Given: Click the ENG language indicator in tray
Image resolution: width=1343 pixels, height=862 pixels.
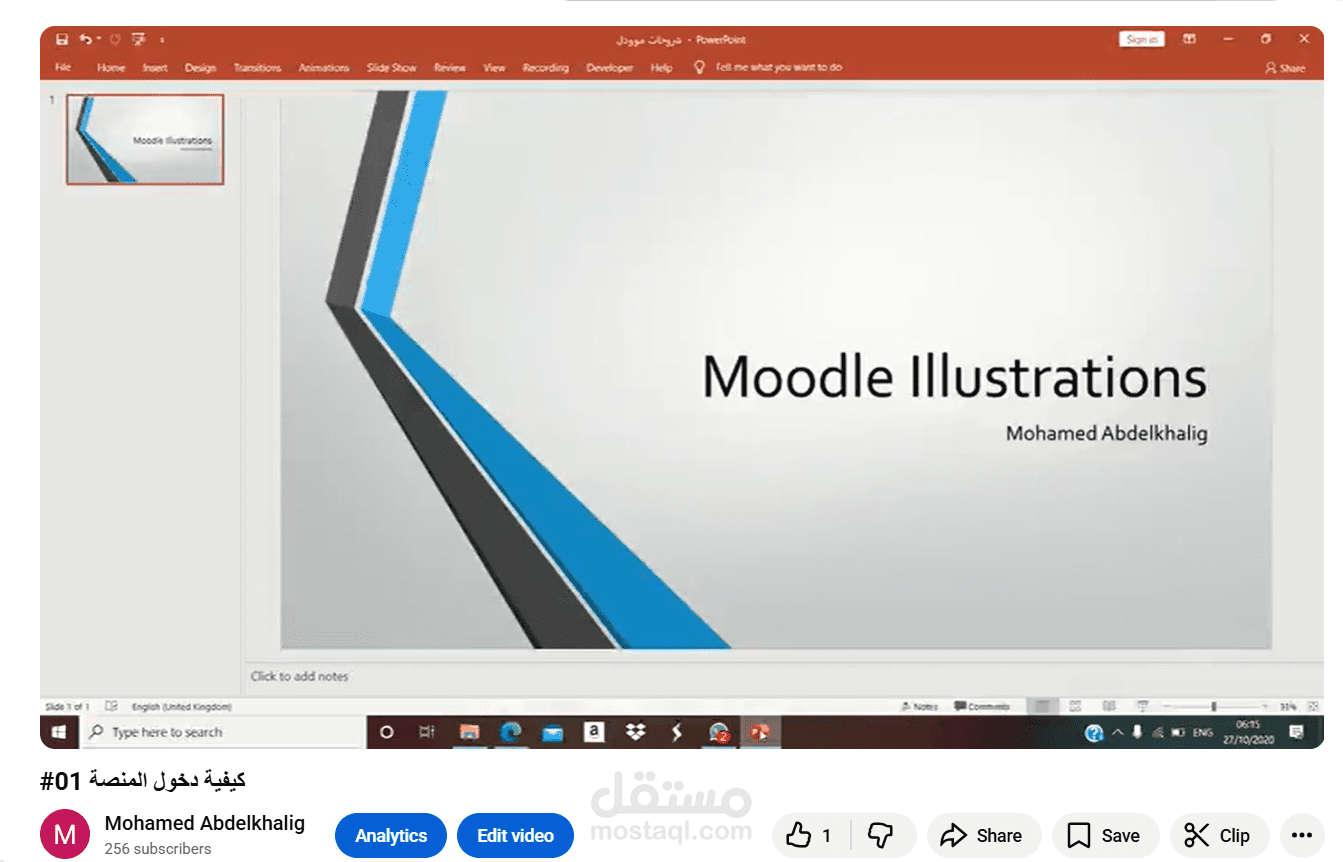Looking at the screenshot, I should [1203, 732].
